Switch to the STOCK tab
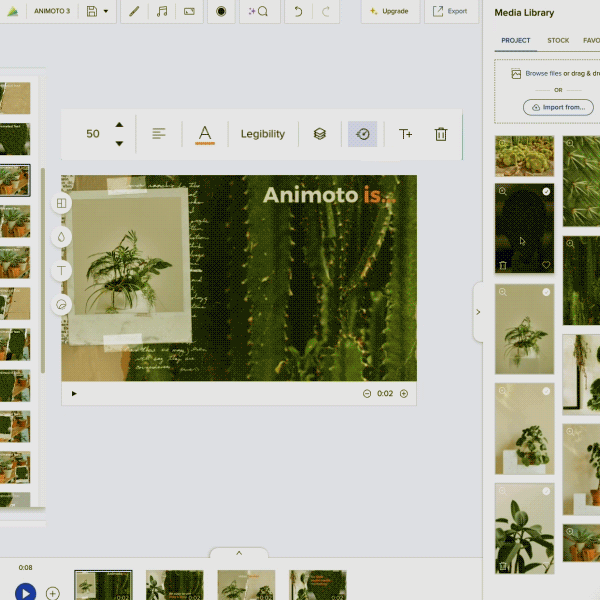Screen dimensions: 600x600 point(558,41)
